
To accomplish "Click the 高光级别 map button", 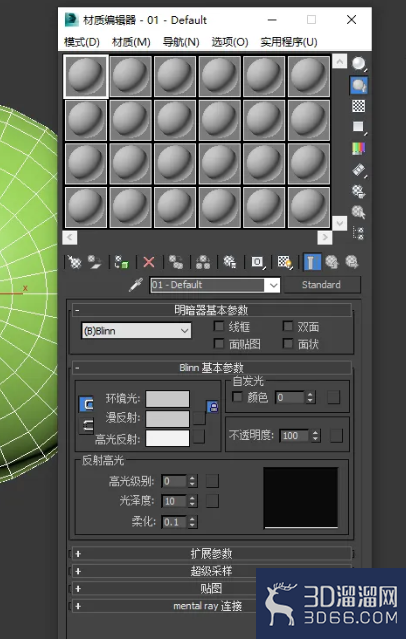I will tap(212, 481).
